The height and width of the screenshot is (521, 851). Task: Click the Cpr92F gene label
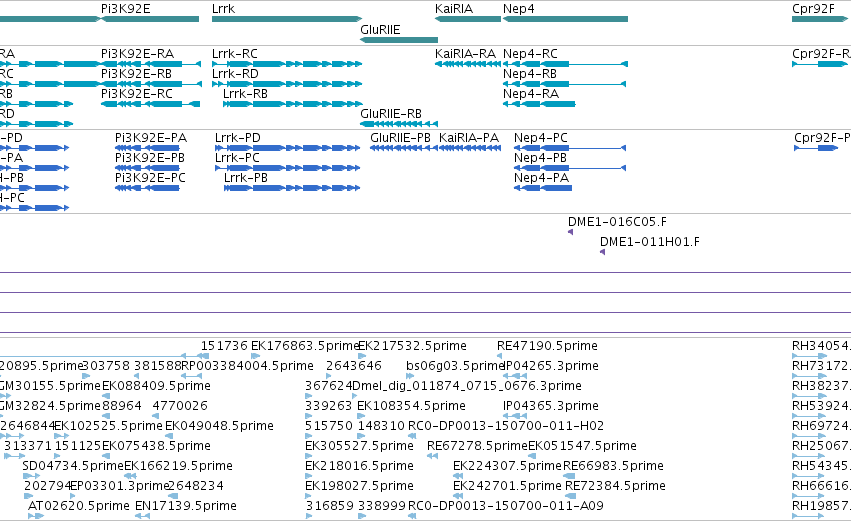813,9
